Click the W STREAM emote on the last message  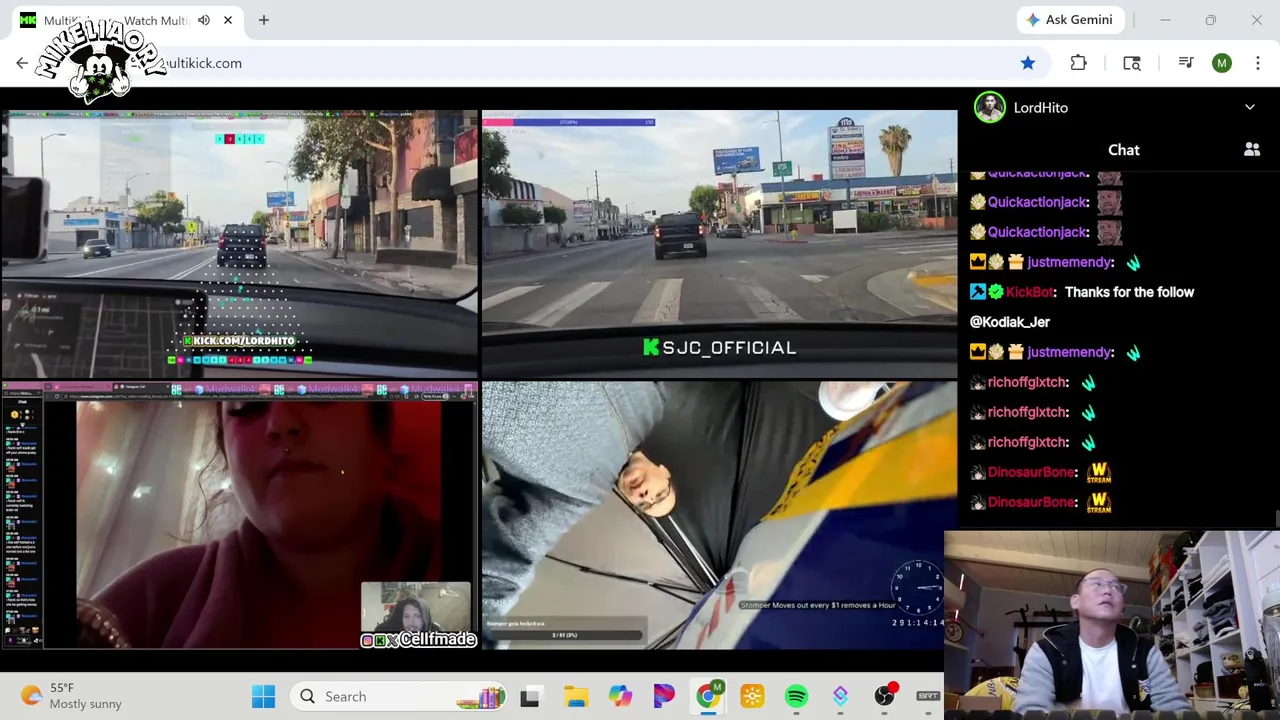[x=1099, y=502]
